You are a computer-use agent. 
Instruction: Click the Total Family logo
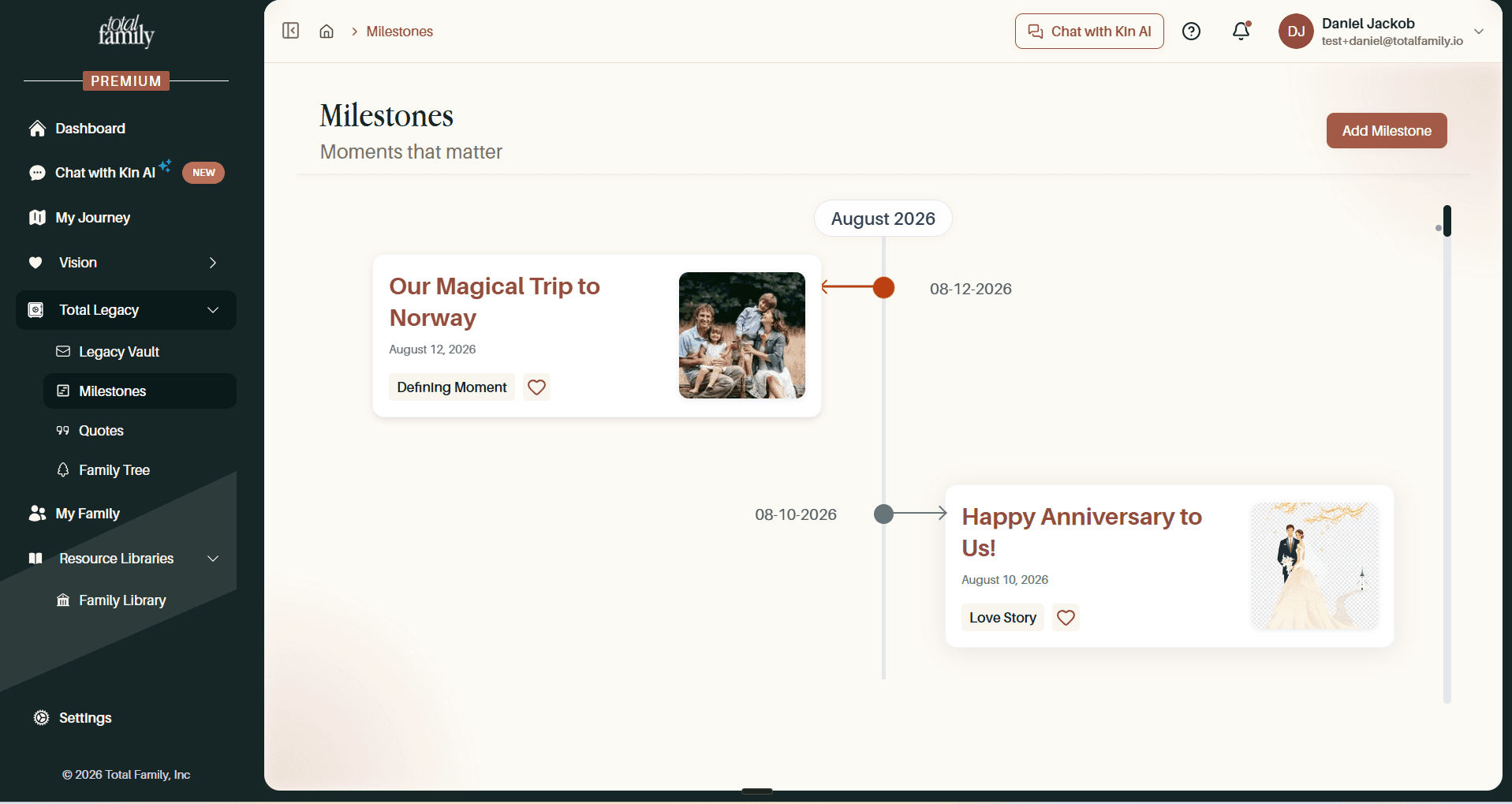coord(126,31)
